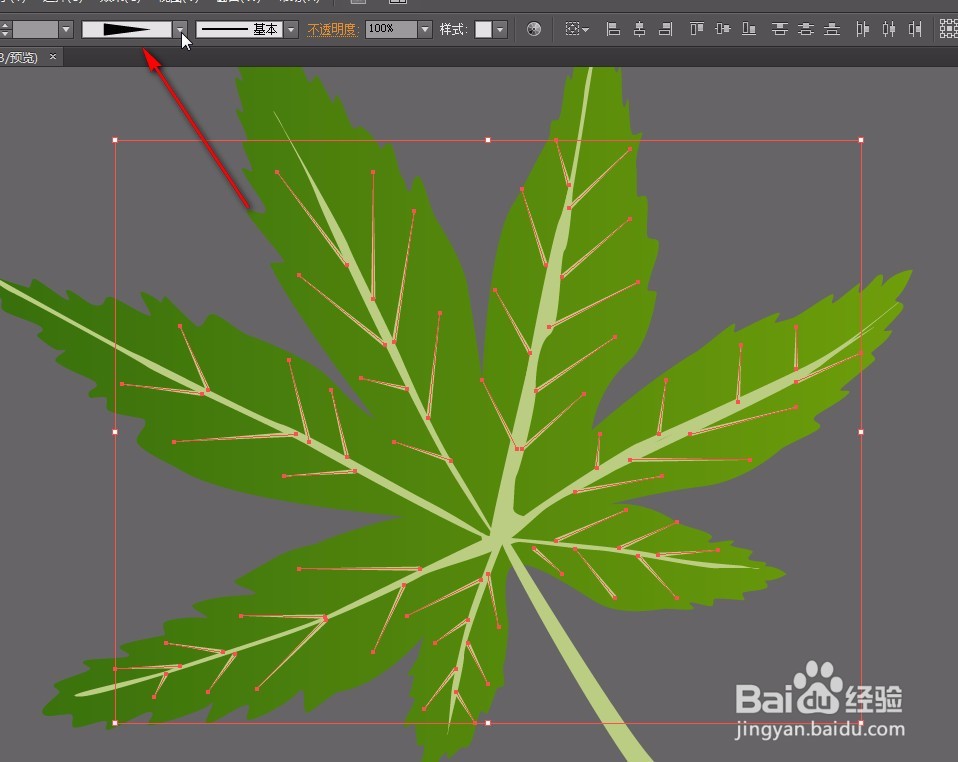Select the horizontal align center icon

[x=641, y=29]
